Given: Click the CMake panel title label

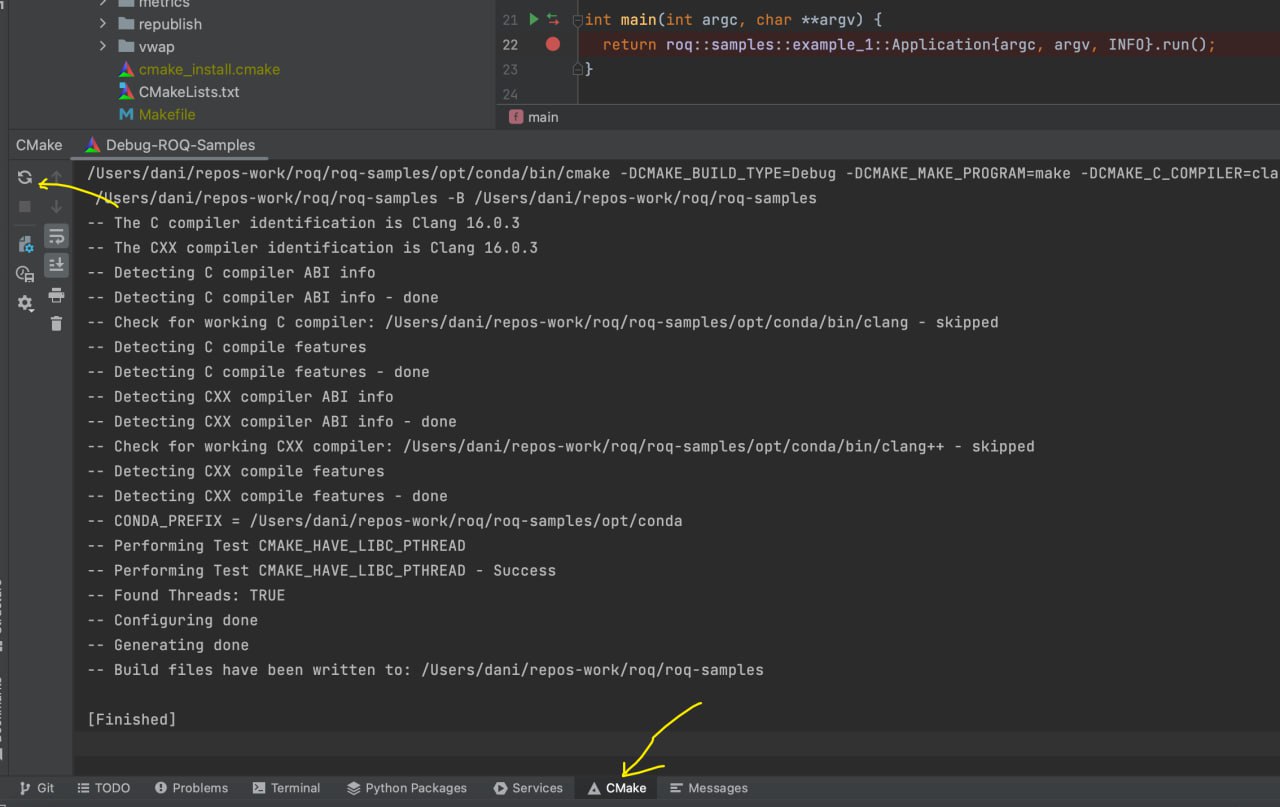Looking at the screenshot, I should tap(39, 145).
